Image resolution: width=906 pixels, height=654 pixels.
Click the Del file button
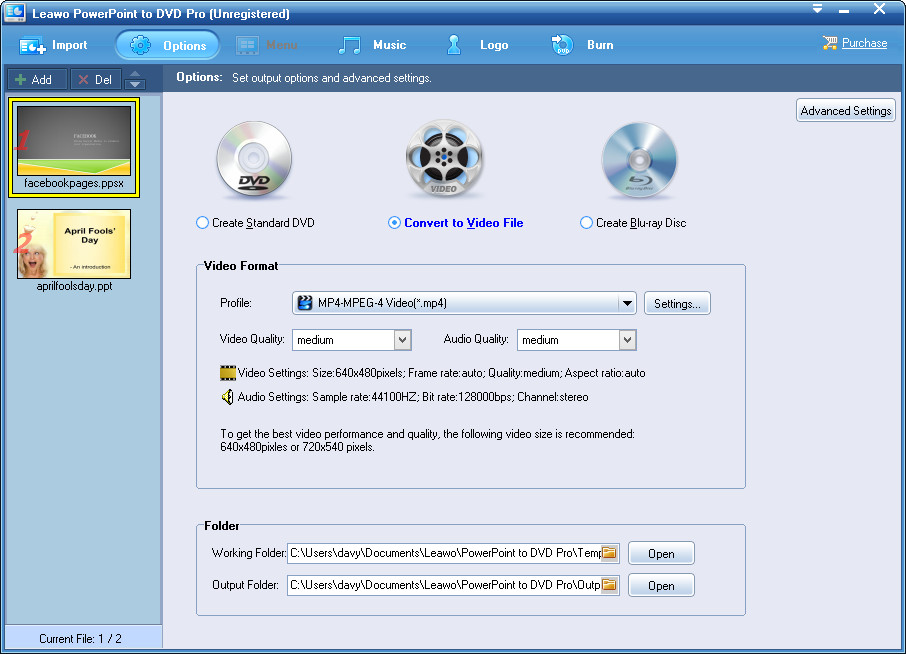(x=96, y=80)
